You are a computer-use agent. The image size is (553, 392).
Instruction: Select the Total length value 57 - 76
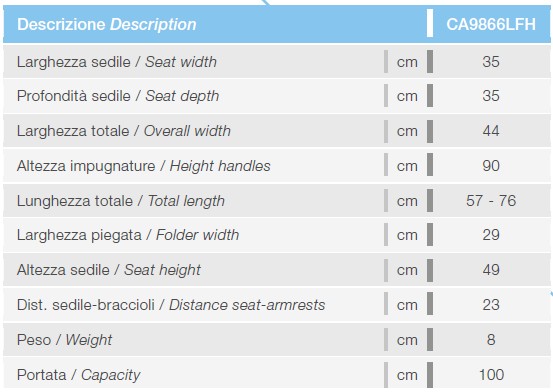tap(491, 200)
